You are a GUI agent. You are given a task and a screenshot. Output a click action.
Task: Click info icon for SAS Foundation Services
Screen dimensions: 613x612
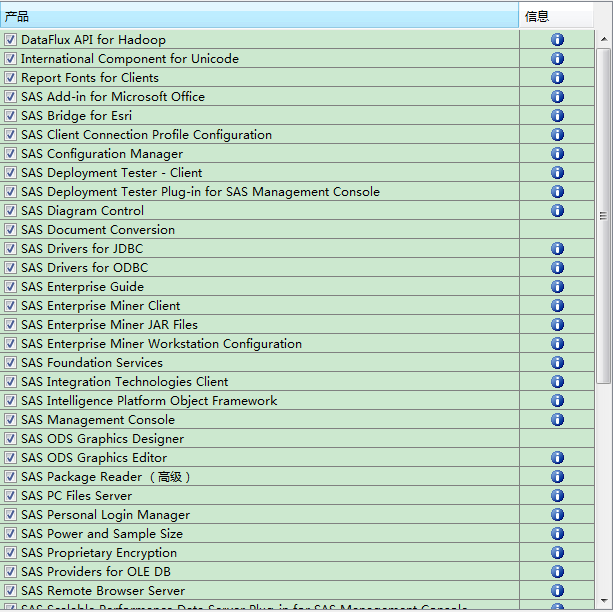point(557,363)
